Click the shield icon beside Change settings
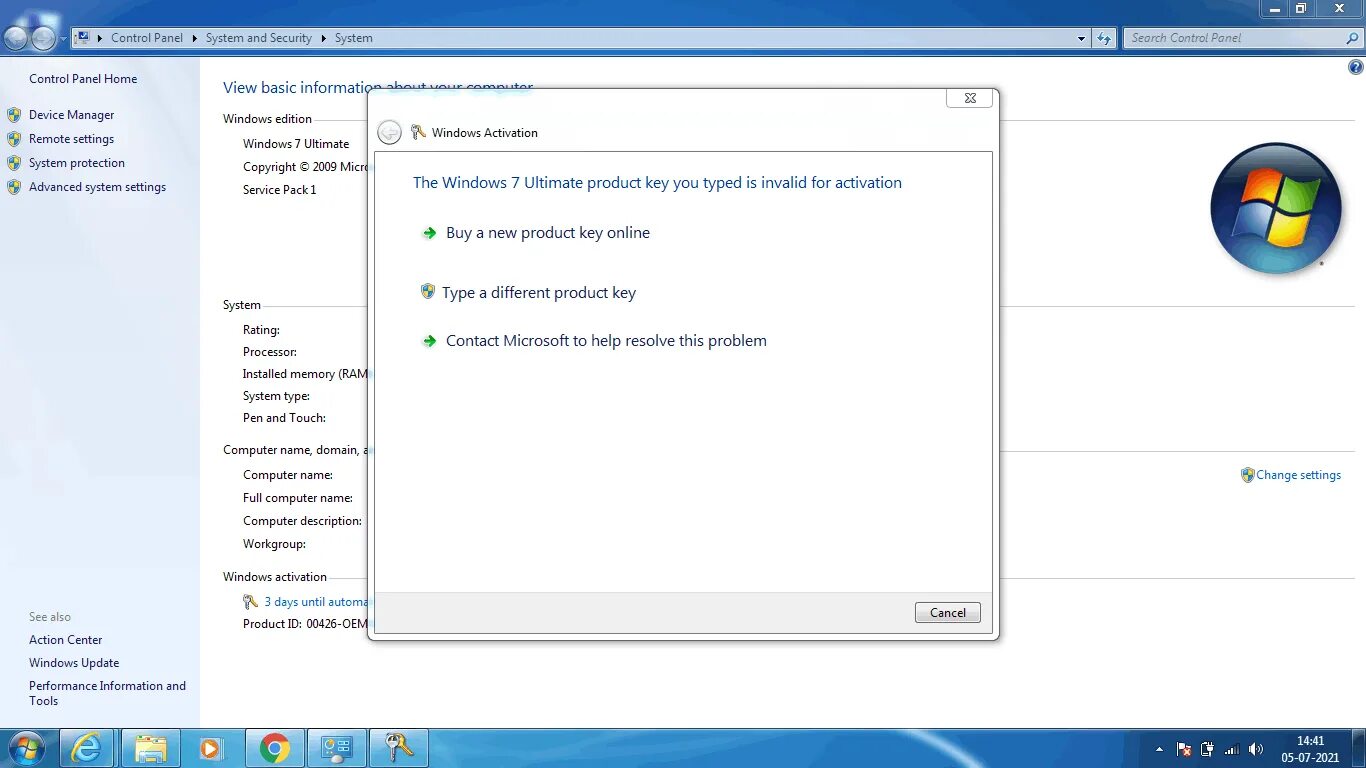 point(1247,475)
